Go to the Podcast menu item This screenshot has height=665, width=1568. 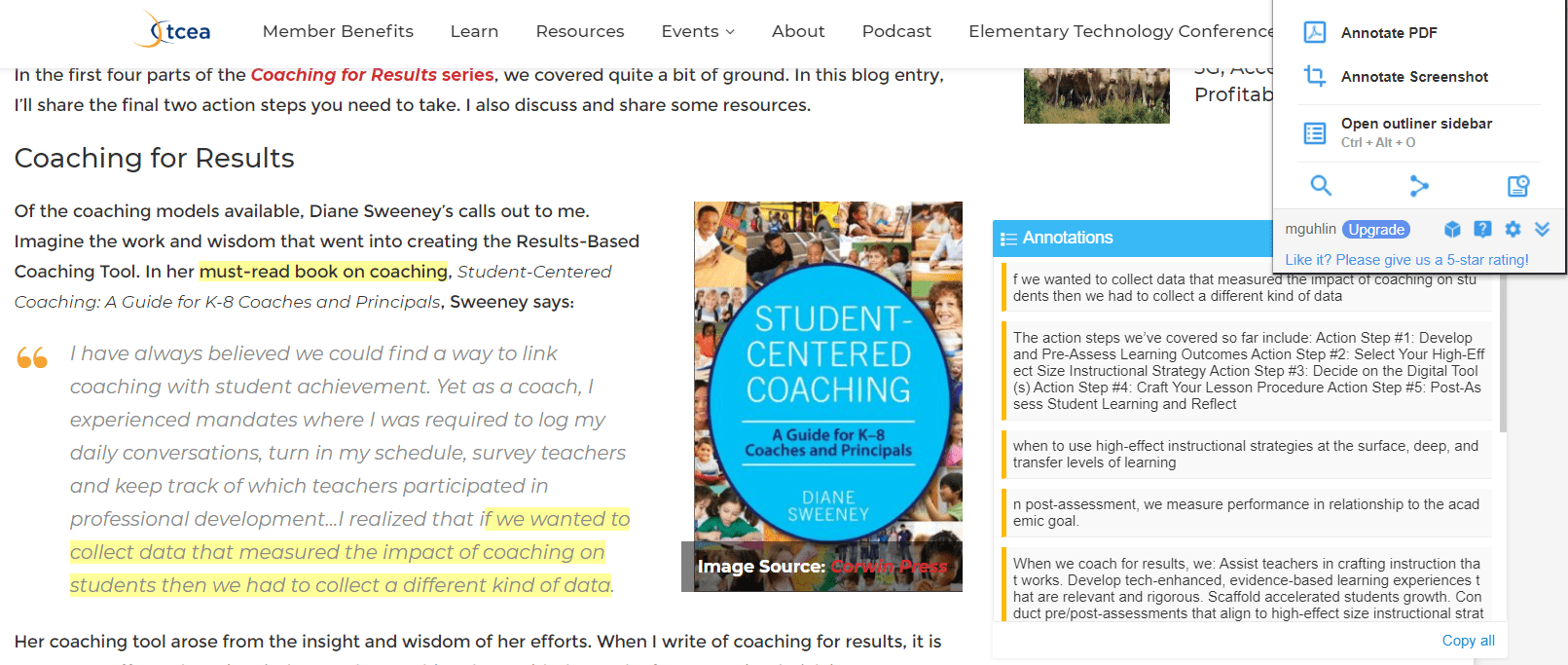tap(896, 31)
